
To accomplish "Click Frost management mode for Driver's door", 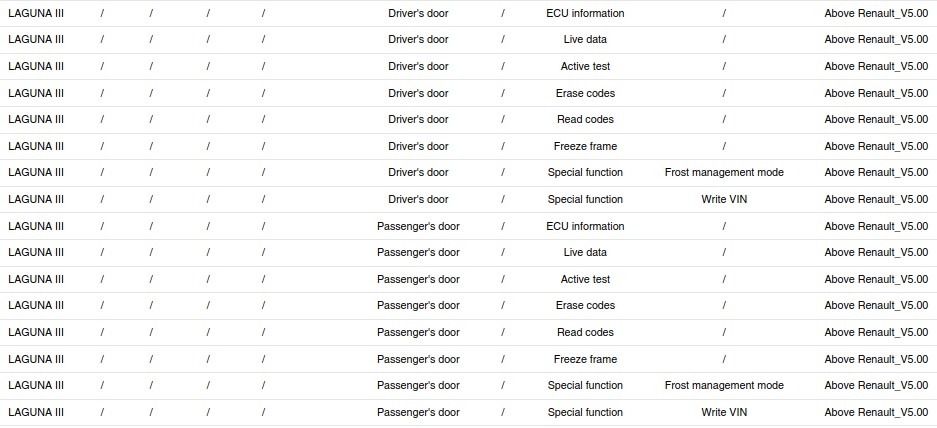I will point(724,172).
